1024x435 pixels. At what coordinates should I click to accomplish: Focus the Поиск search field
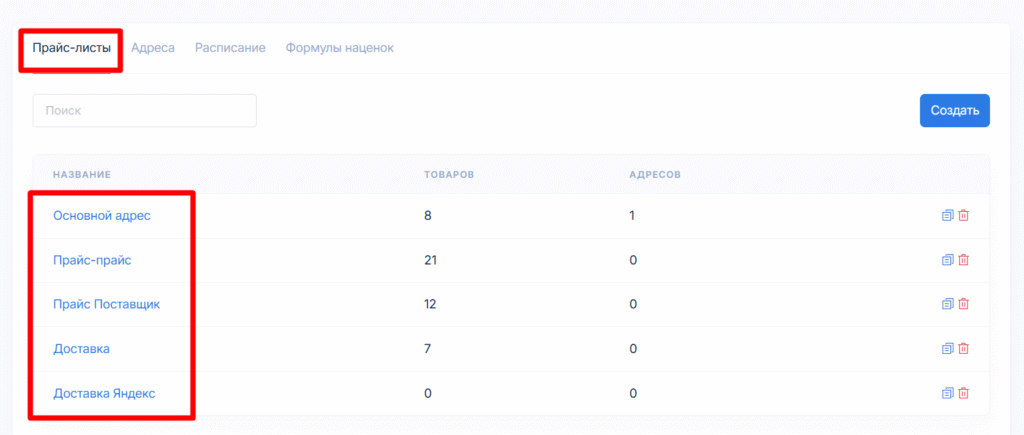click(x=144, y=111)
